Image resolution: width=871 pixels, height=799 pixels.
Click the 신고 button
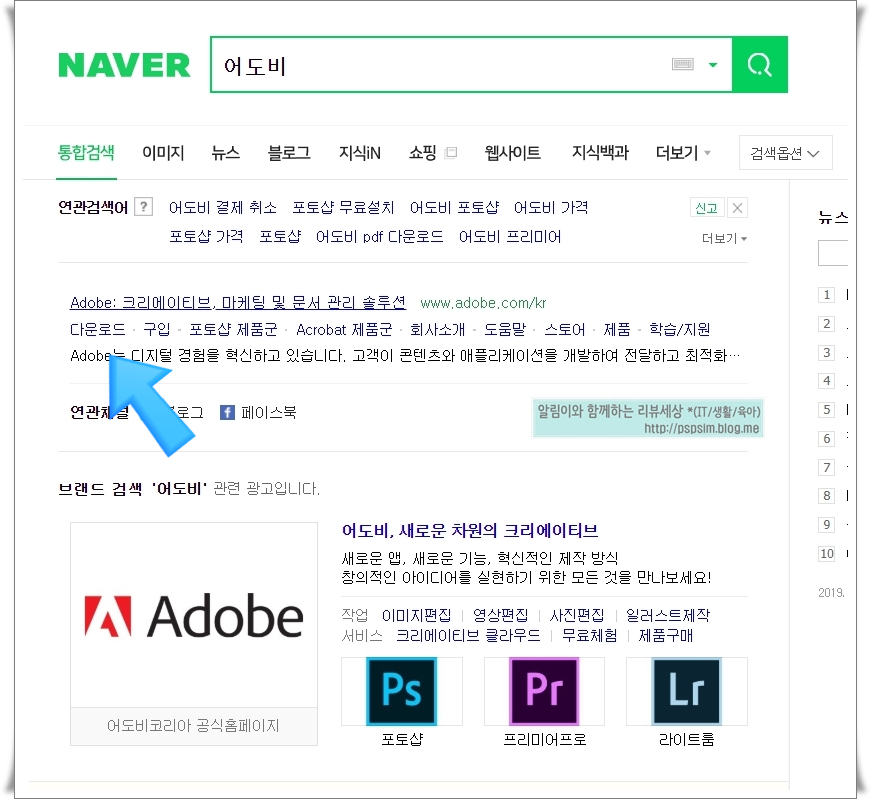tap(707, 208)
